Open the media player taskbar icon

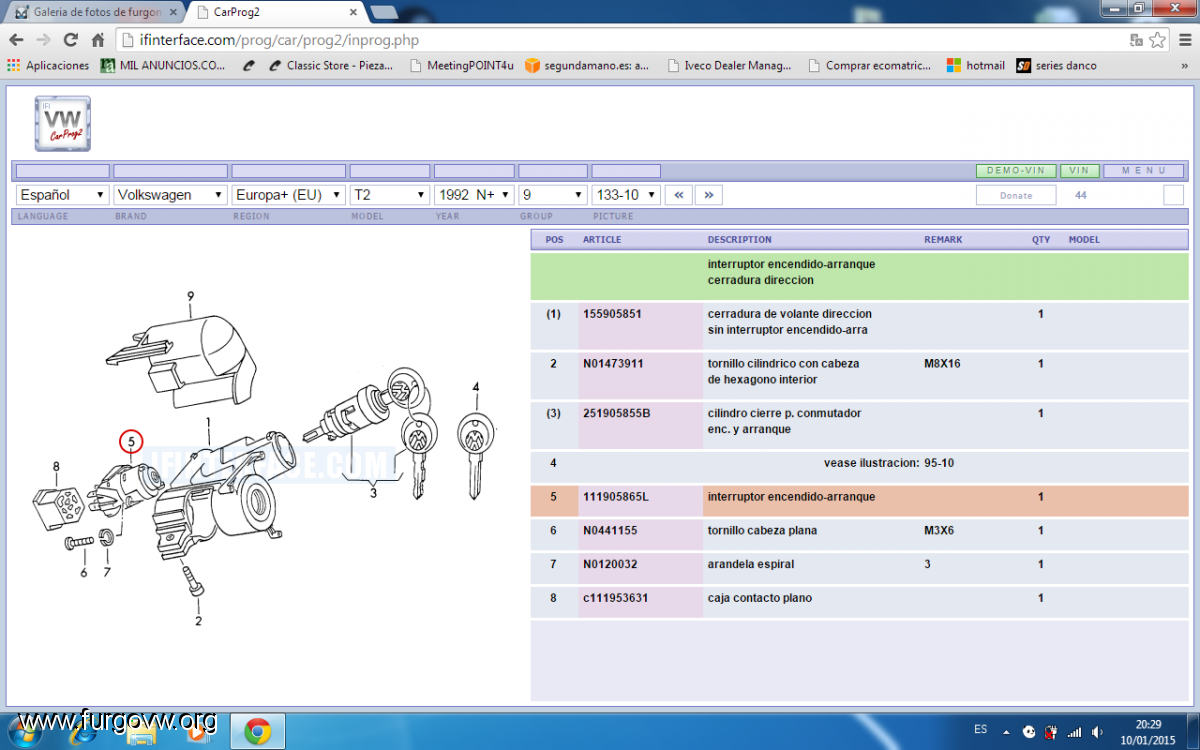pyautogui.click(x=197, y=732)
